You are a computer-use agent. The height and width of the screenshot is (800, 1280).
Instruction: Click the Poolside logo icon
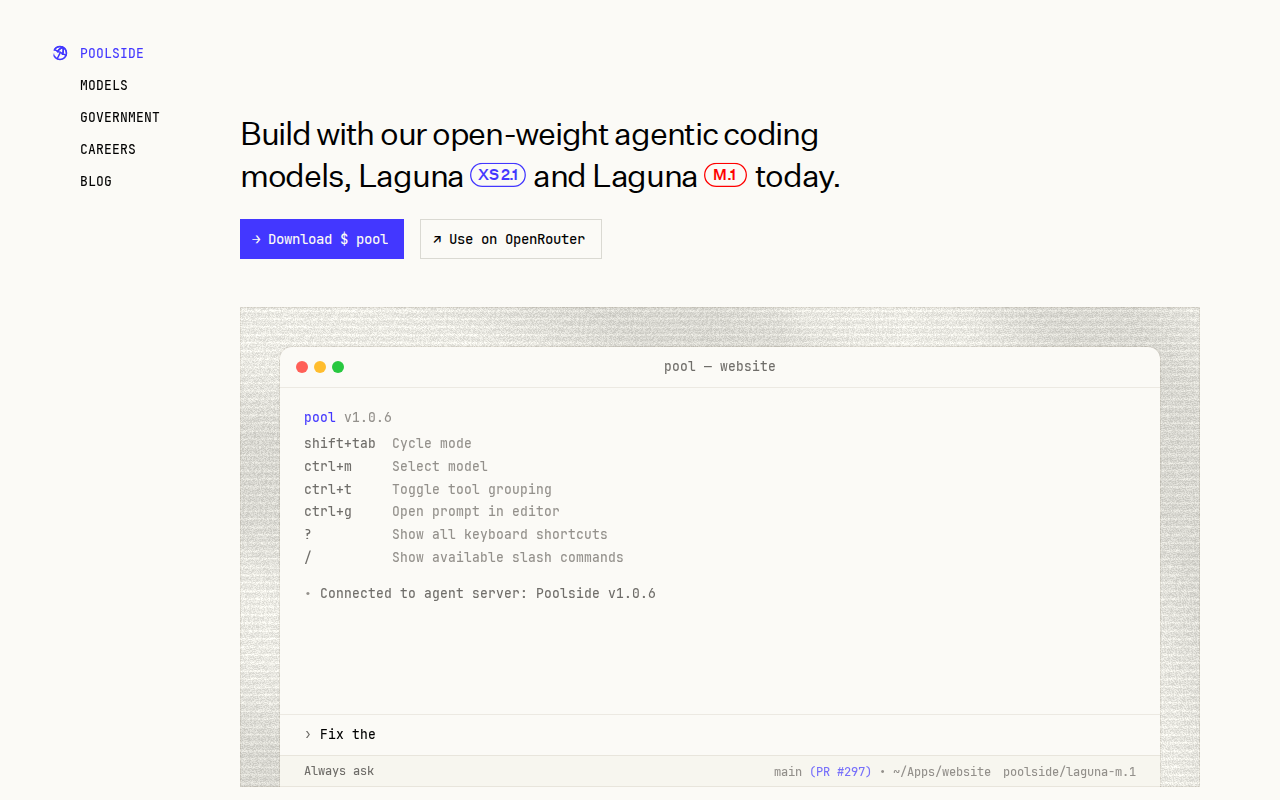click(60, 53)
